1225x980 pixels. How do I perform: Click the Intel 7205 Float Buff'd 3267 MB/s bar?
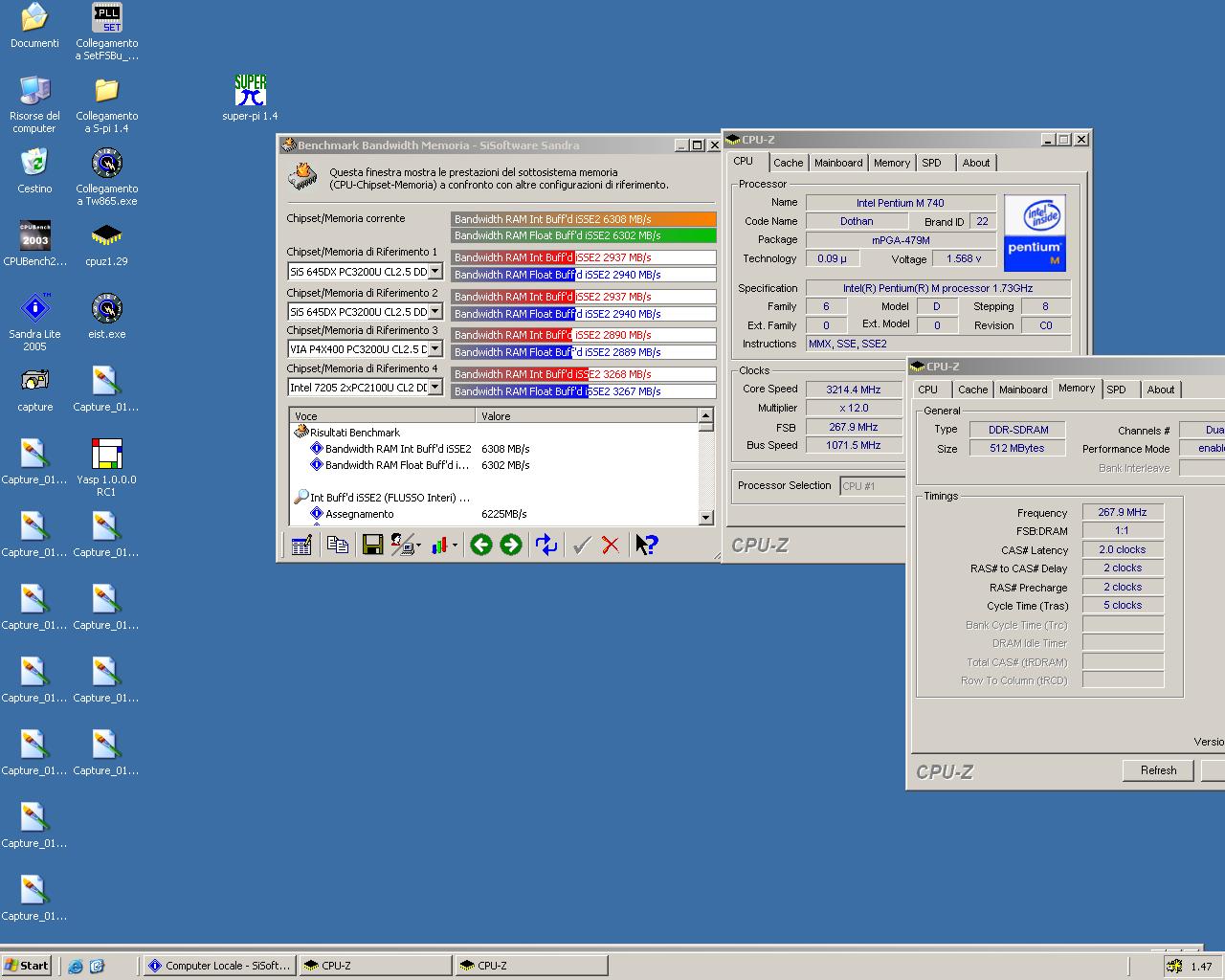pos(584,391)
